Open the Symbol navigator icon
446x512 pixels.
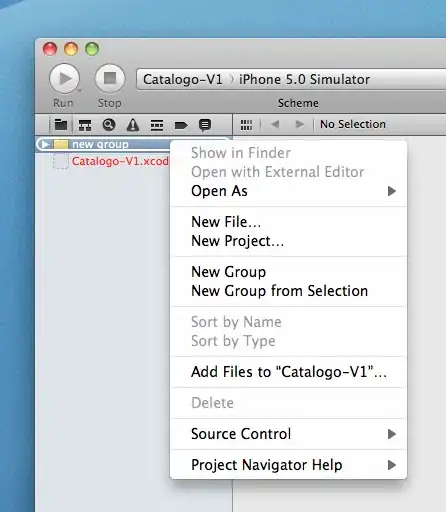click(x=85, y=125)
